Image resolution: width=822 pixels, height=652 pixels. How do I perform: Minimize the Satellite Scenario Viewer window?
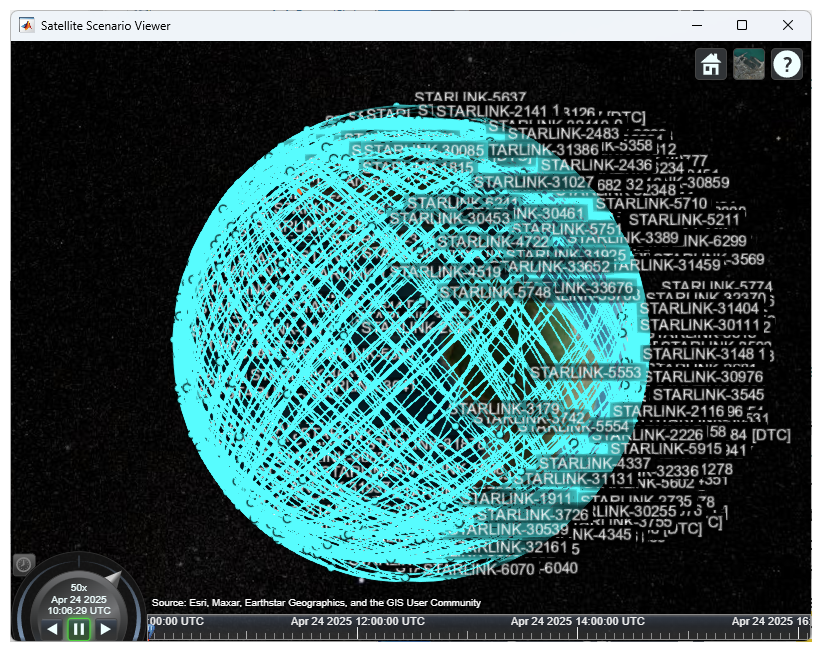click(x=697, y=25)
